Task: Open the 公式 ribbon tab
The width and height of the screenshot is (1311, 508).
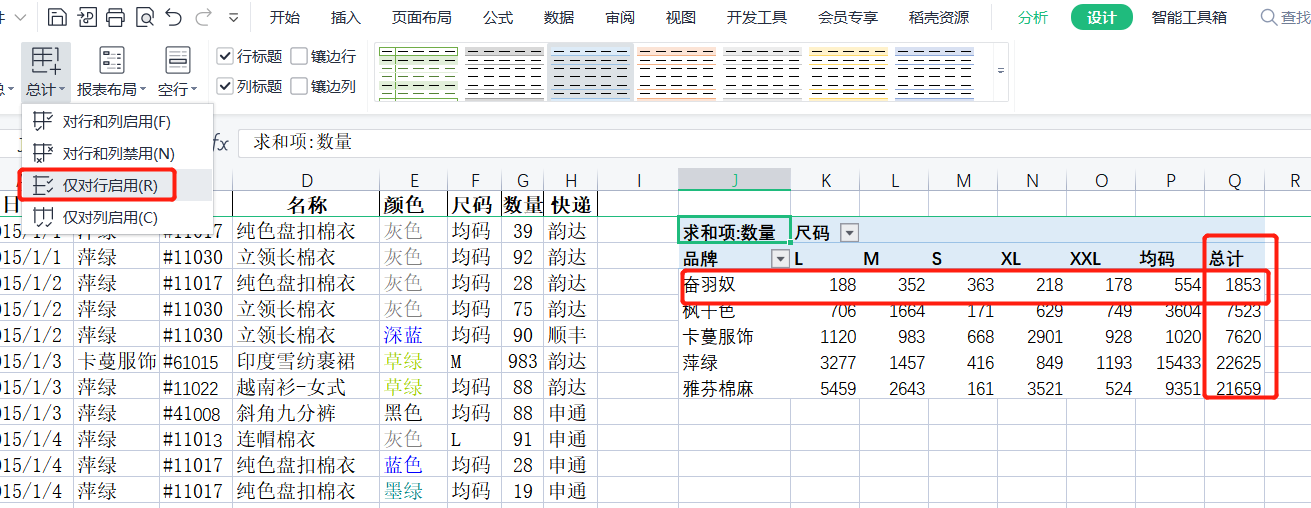Action: pos(498,18)
